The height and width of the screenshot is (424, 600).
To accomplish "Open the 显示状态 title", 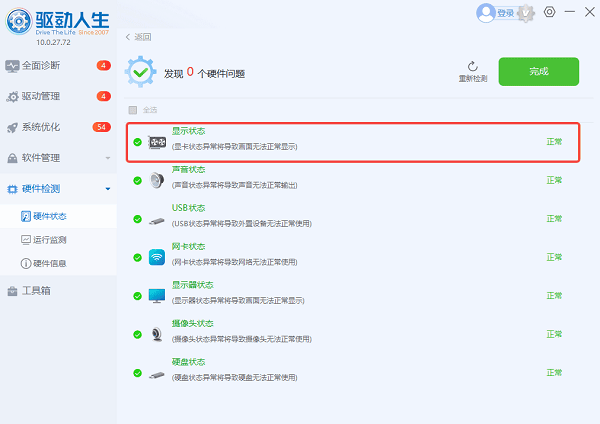I will pyautogui.click(x=188, y=131).
